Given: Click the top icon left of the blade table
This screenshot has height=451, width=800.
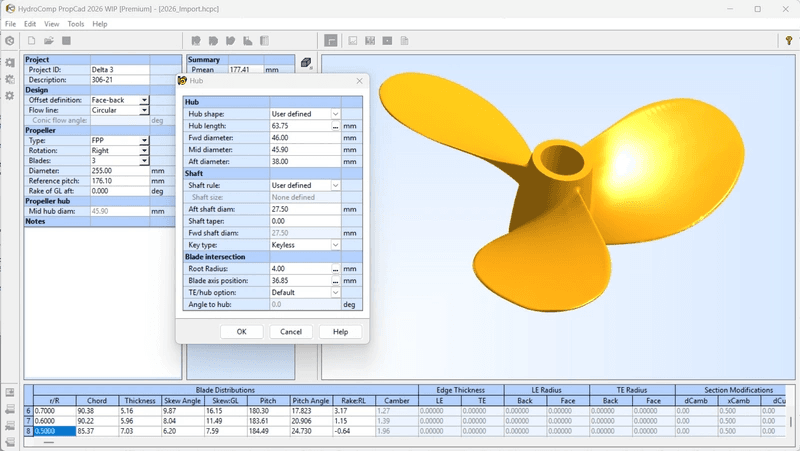Looking at the screenshot, I should tap(10, 392).
